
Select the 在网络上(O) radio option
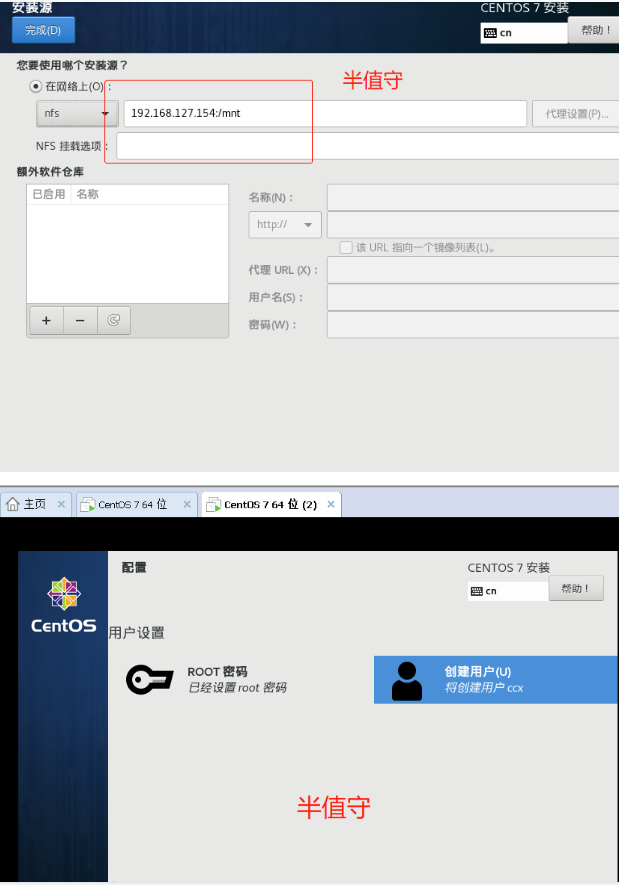pos(36,86)
